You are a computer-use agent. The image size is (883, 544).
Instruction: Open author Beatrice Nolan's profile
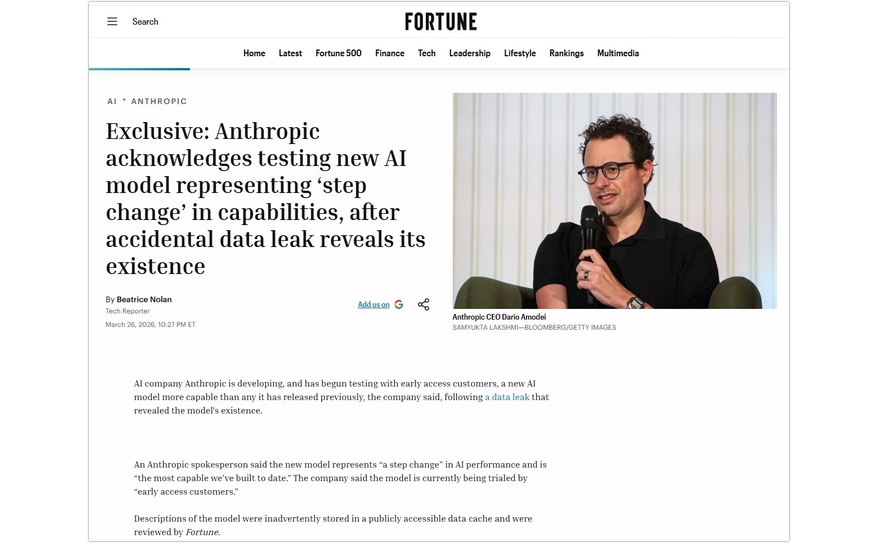click(144, 300)
